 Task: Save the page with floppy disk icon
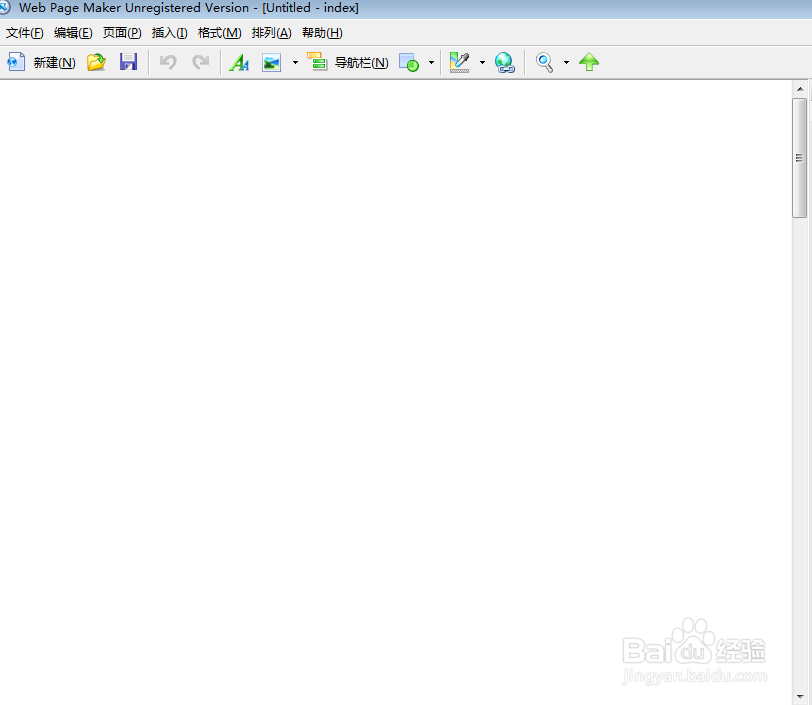click(128, 62)
